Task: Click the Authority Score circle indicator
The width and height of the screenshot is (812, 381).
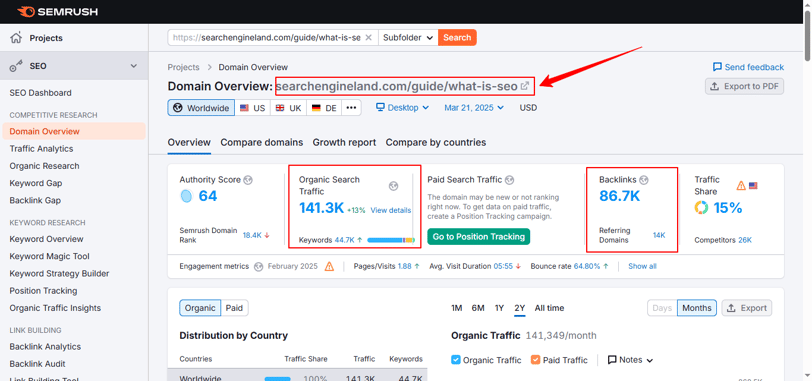Action: (186, 196)
